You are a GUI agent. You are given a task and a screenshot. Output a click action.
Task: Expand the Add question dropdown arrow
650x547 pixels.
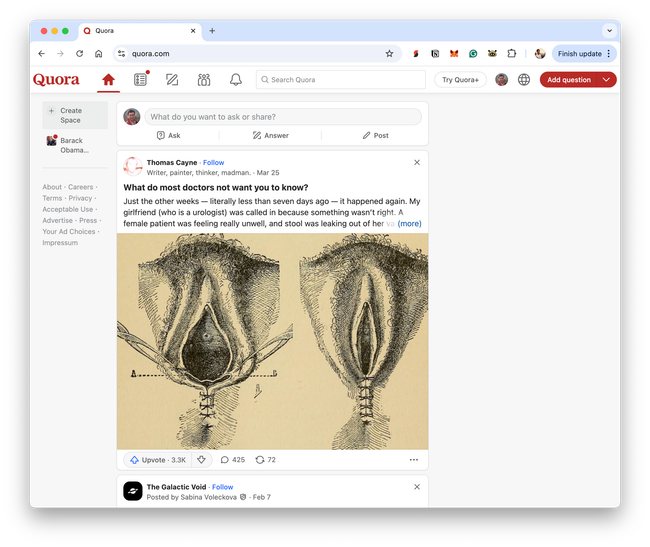pos(606,80)
